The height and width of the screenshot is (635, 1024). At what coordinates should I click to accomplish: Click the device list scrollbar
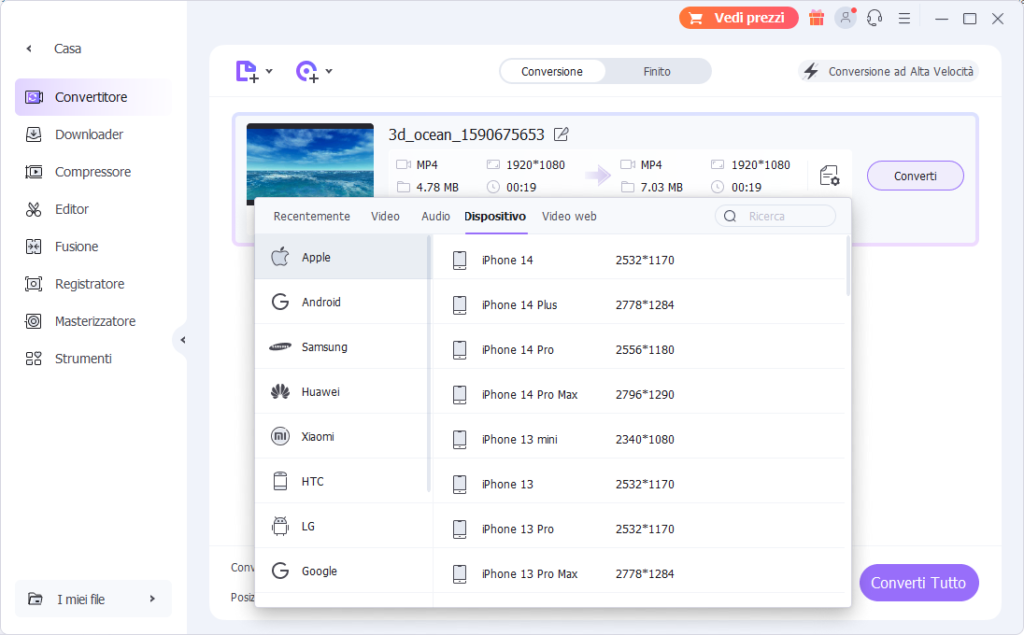[848, 266]
